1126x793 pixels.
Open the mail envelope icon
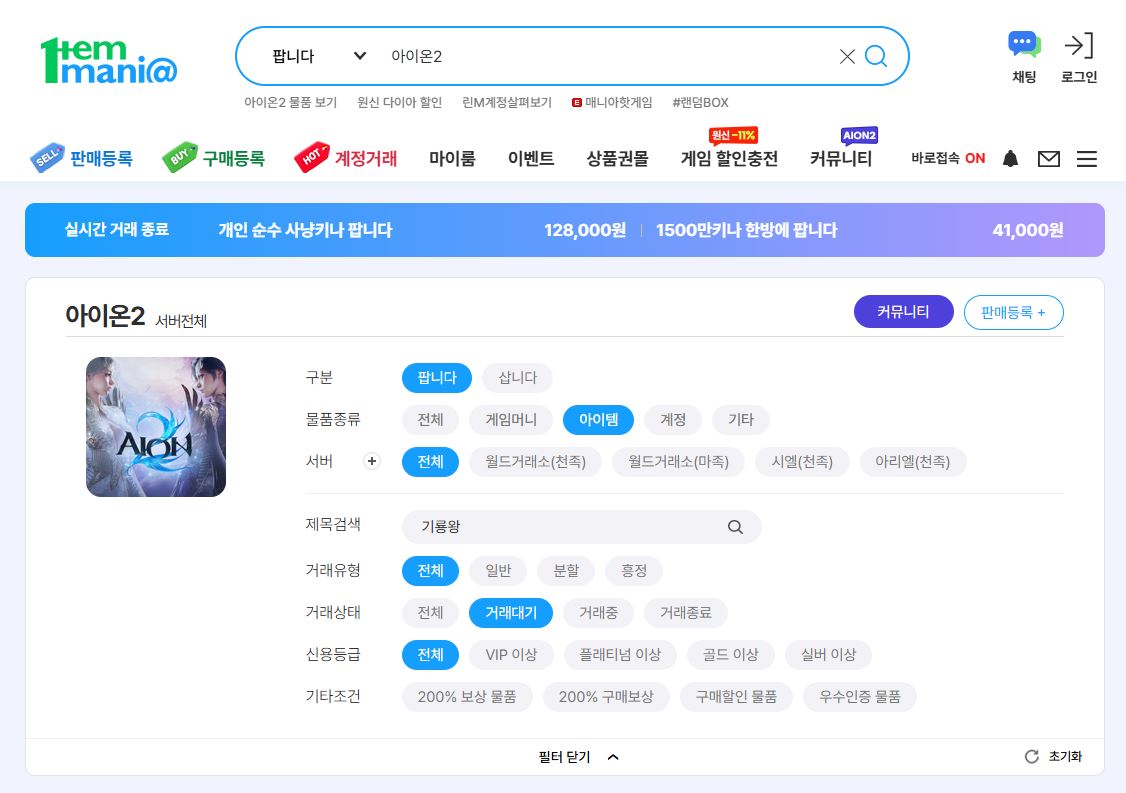pos(1048,159)
